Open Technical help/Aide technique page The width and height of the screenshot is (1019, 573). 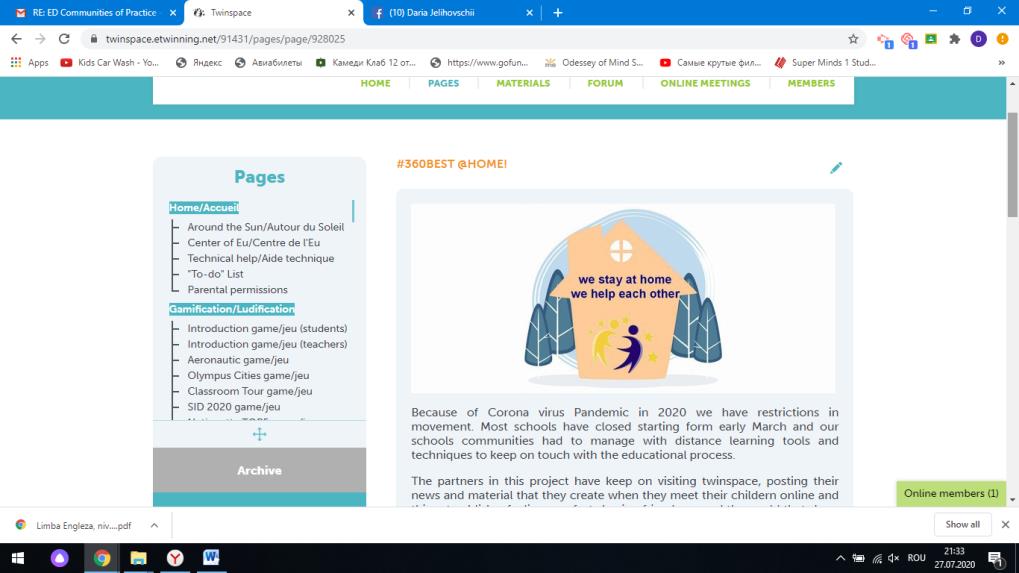coord(260,258)
